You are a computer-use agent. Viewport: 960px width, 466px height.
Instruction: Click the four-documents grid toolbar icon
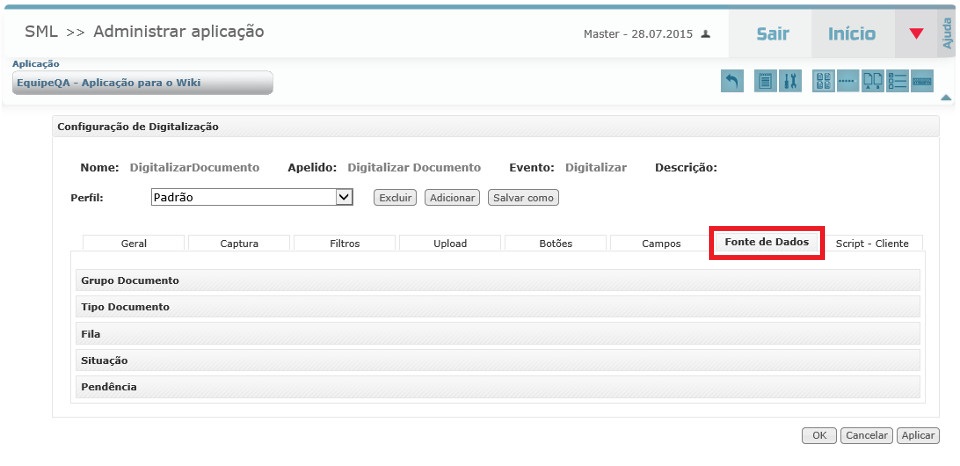(x=823, y=82)
